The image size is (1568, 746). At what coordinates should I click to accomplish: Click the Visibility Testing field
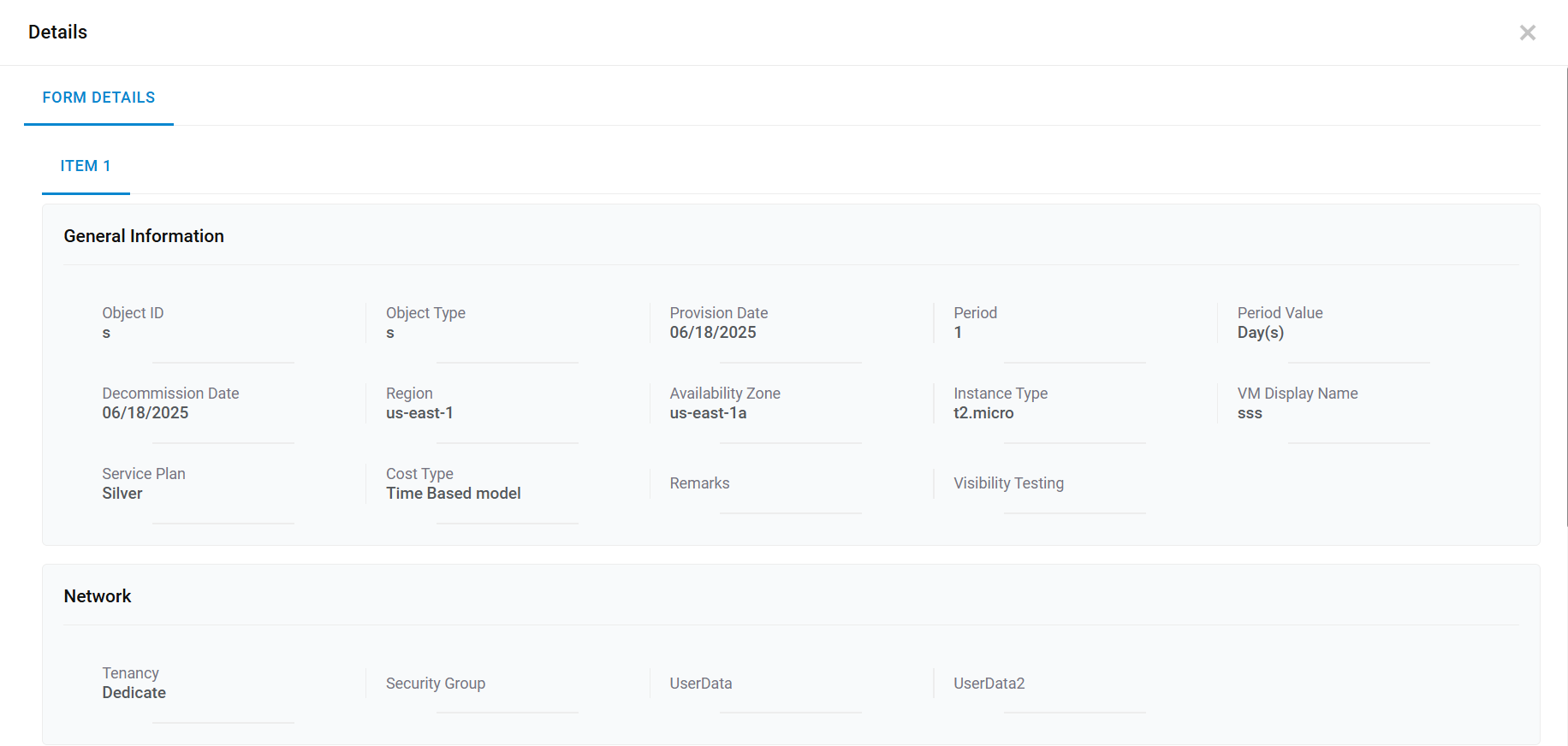pos(1044,484)
